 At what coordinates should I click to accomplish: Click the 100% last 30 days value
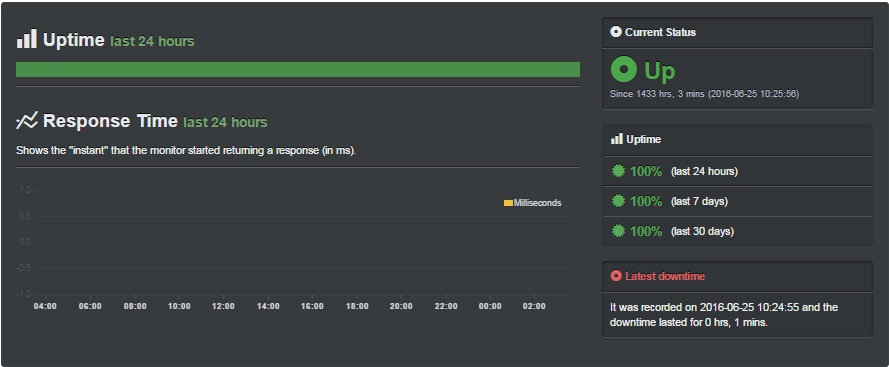pyautogui.click(x=646, y=231)
